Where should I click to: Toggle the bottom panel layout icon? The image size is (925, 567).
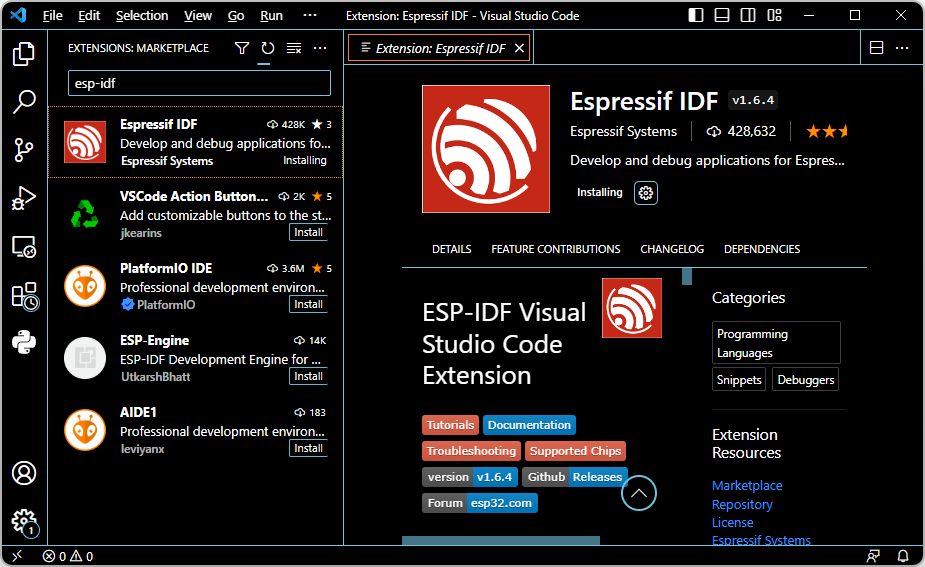click(721, 15)
